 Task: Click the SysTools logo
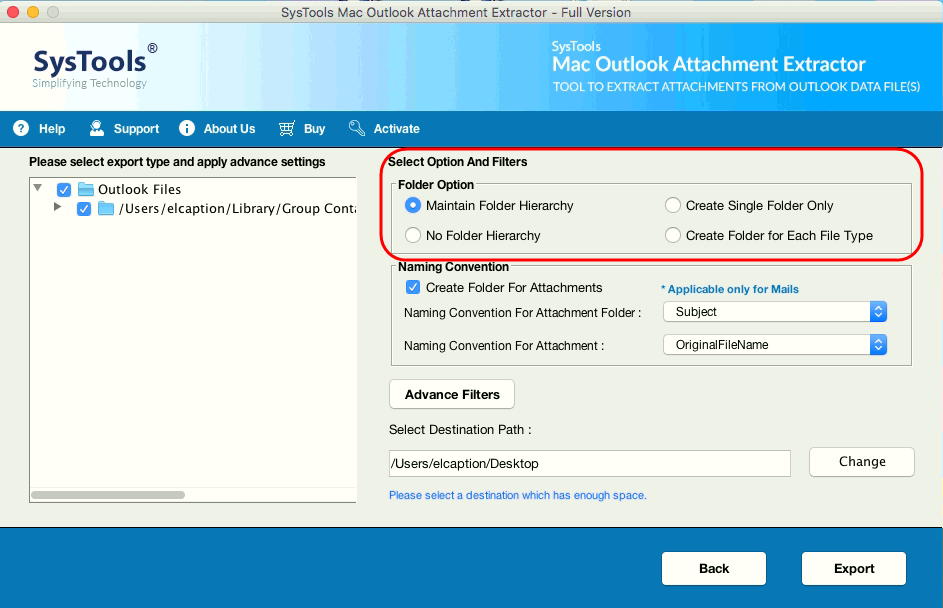95,66
